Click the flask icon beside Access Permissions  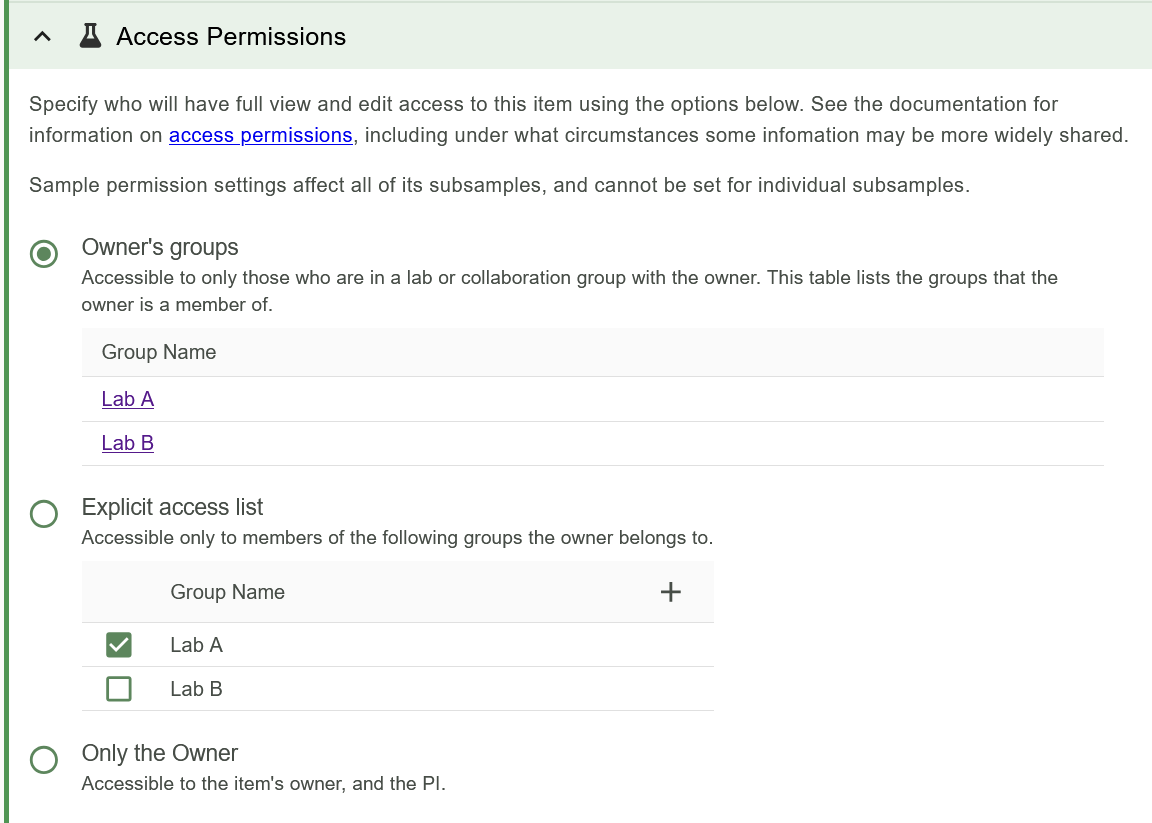(x=90, y=37)
